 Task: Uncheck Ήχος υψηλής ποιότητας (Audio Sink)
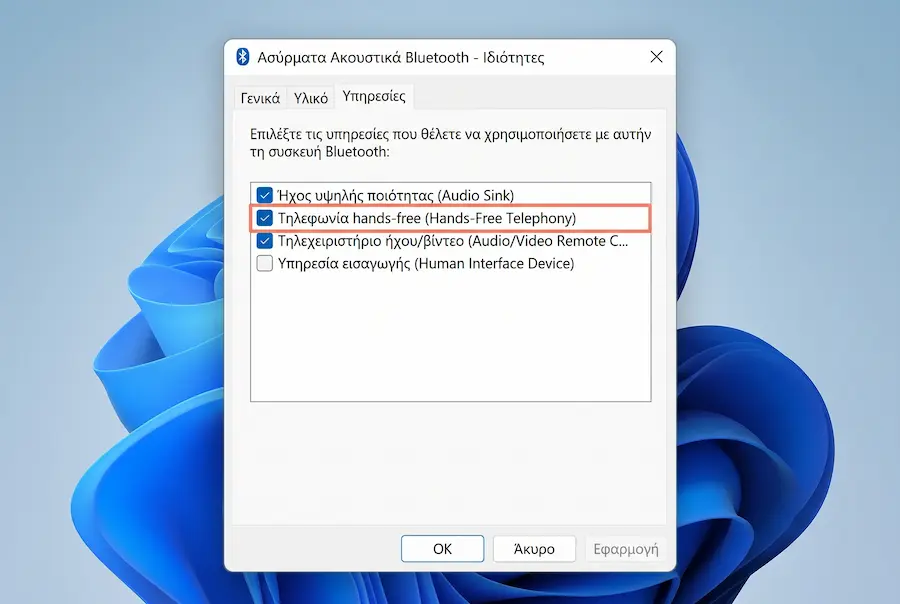click(265, 195)
